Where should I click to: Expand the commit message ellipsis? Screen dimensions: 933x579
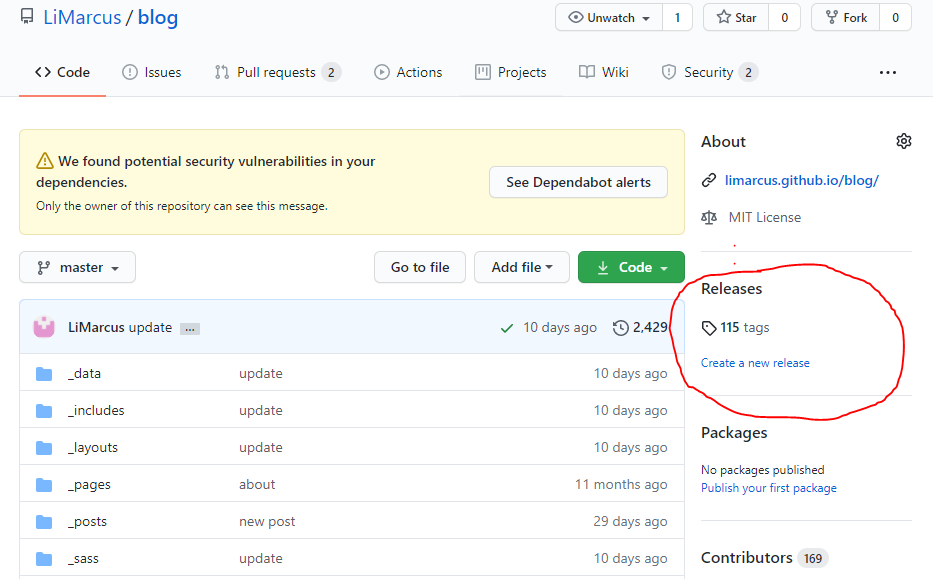[x=190, y=329]
